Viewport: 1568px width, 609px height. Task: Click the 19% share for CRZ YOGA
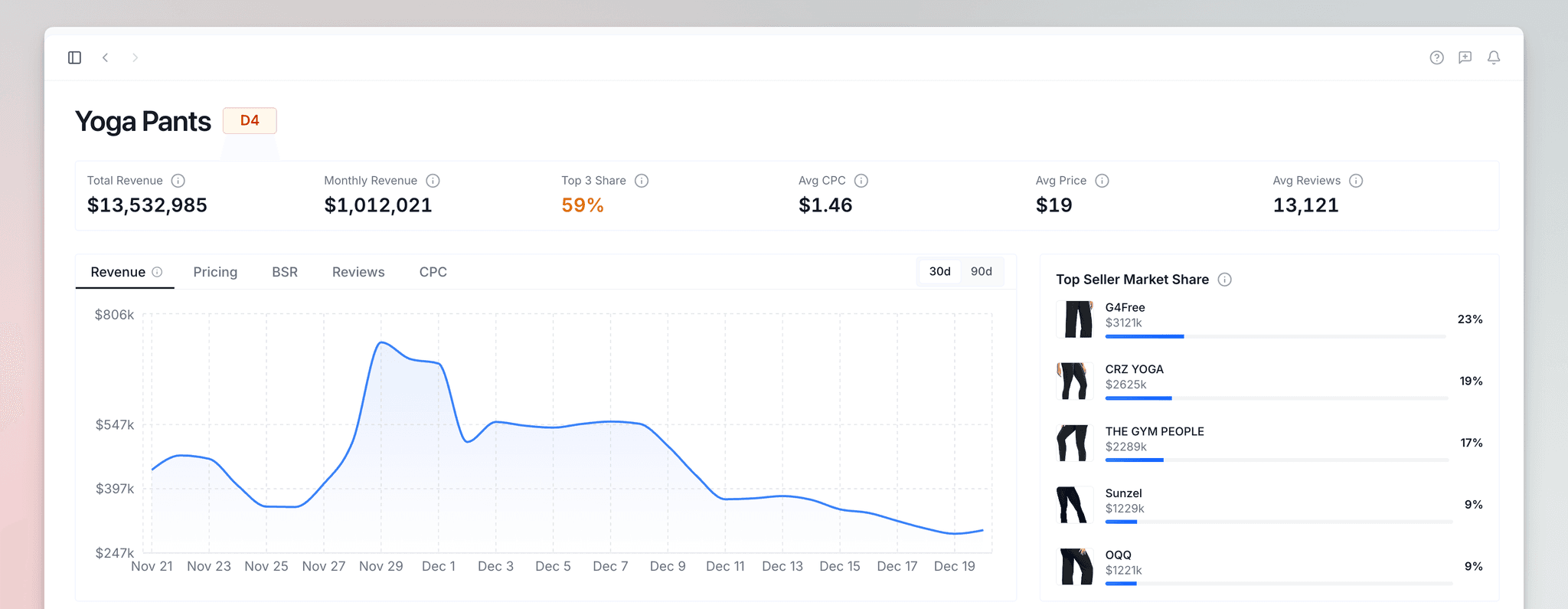pyautogui.click(x=1471, y=381)
